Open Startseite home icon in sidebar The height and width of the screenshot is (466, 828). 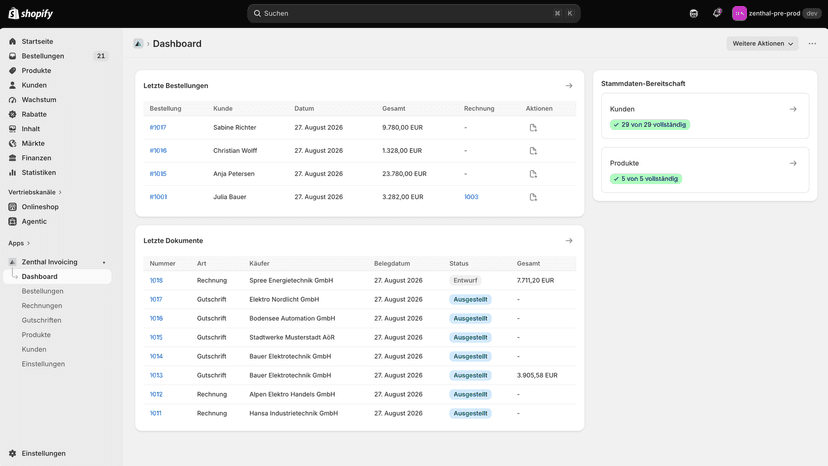pos(13,41)
